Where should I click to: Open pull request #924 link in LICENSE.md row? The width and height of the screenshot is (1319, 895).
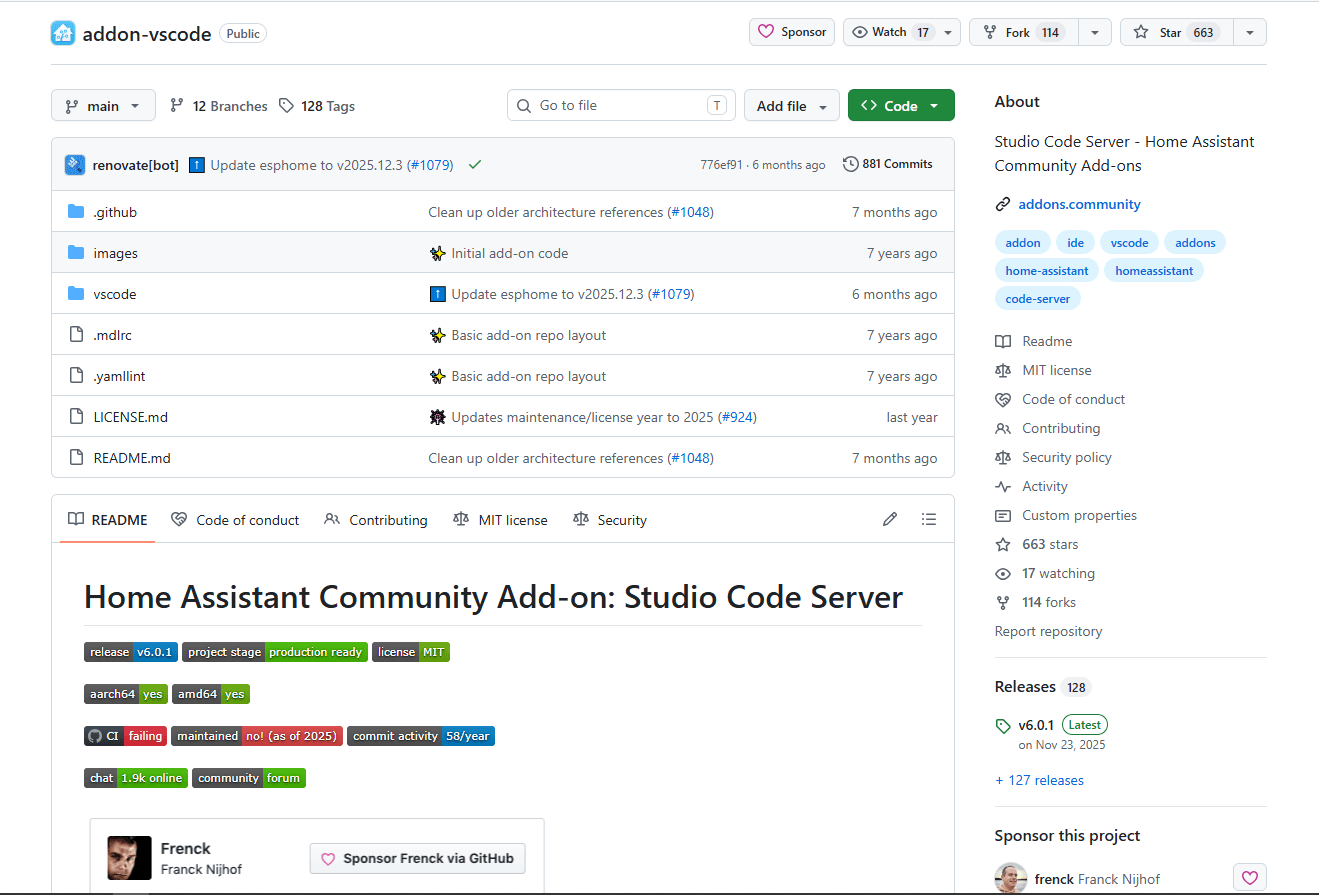736,417
